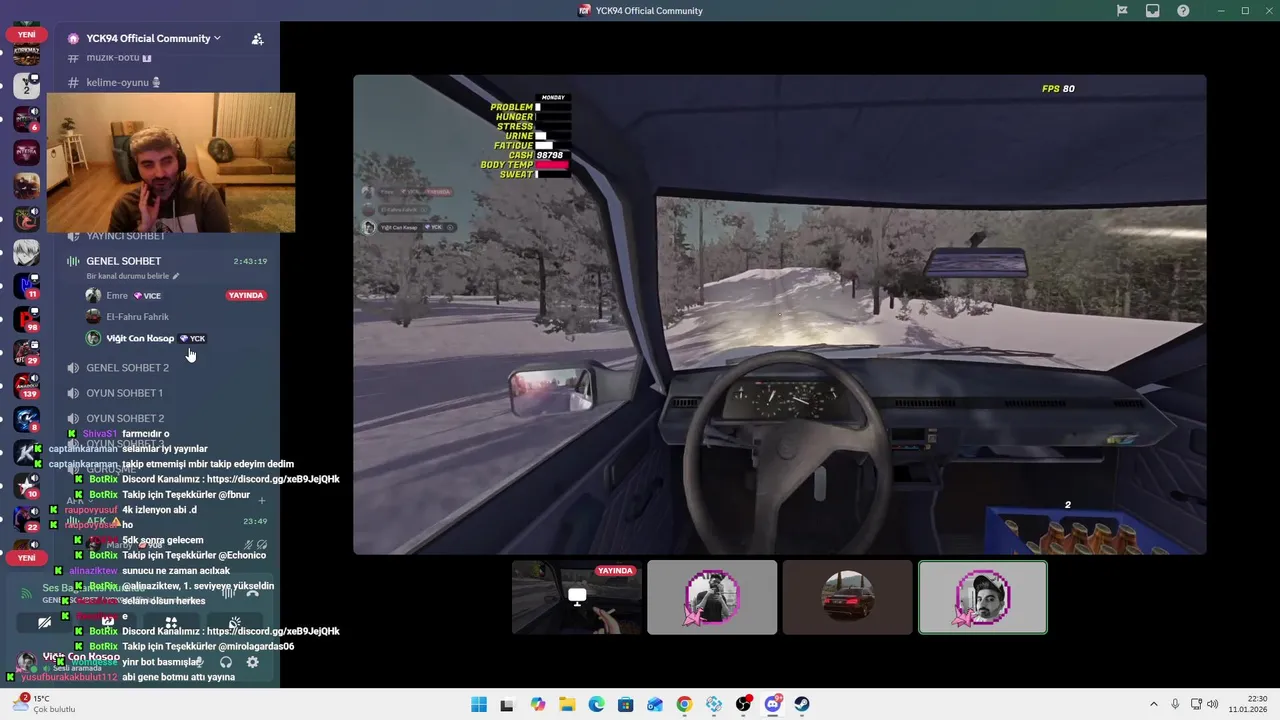
Task: Toggle deafen with the headphones icon
Action: pyautogui.click(x=226, y=662)
